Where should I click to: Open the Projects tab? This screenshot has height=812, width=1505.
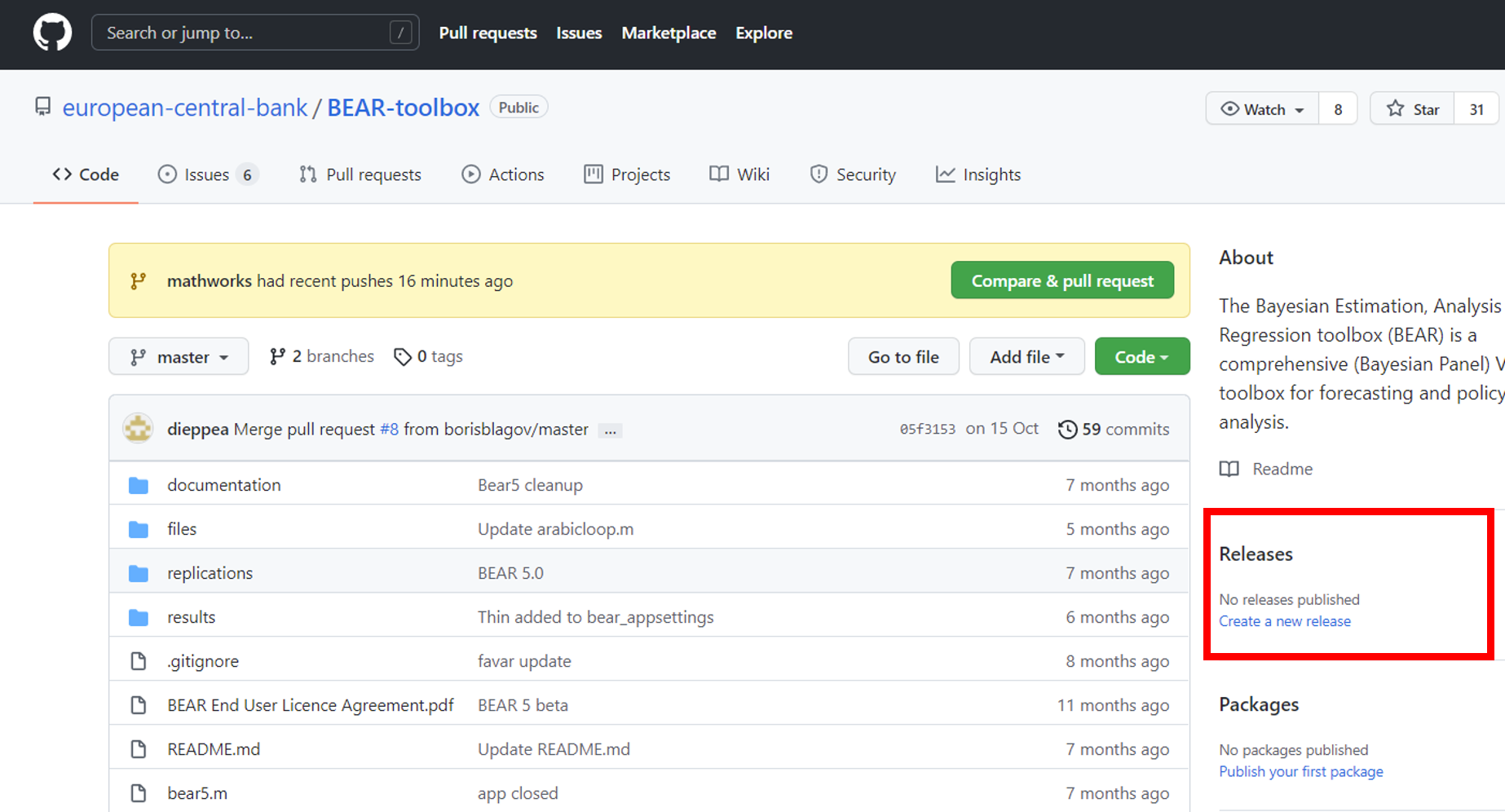[627, 174]
